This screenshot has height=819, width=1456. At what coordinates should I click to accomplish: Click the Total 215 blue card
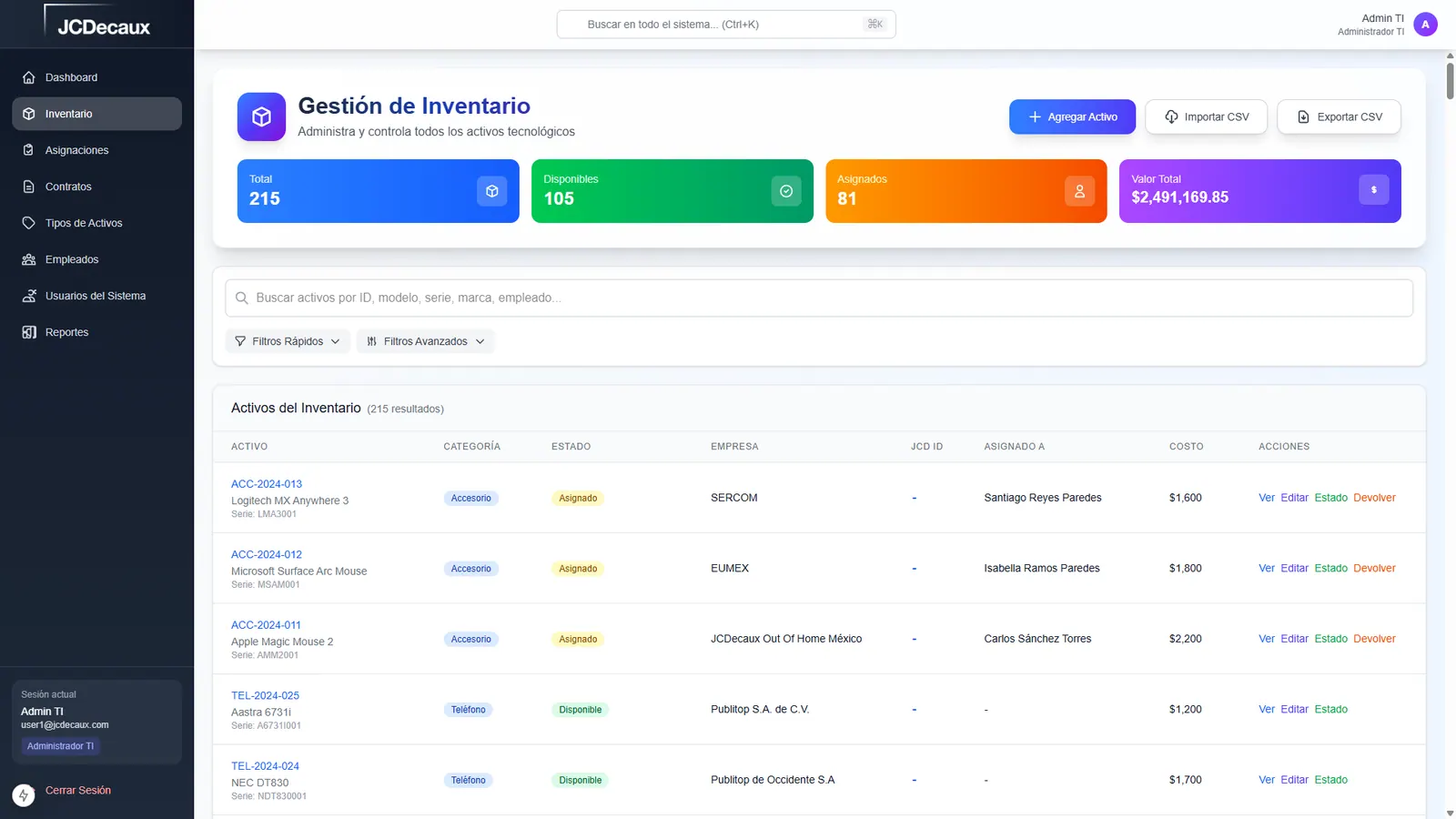click(379, 191)
